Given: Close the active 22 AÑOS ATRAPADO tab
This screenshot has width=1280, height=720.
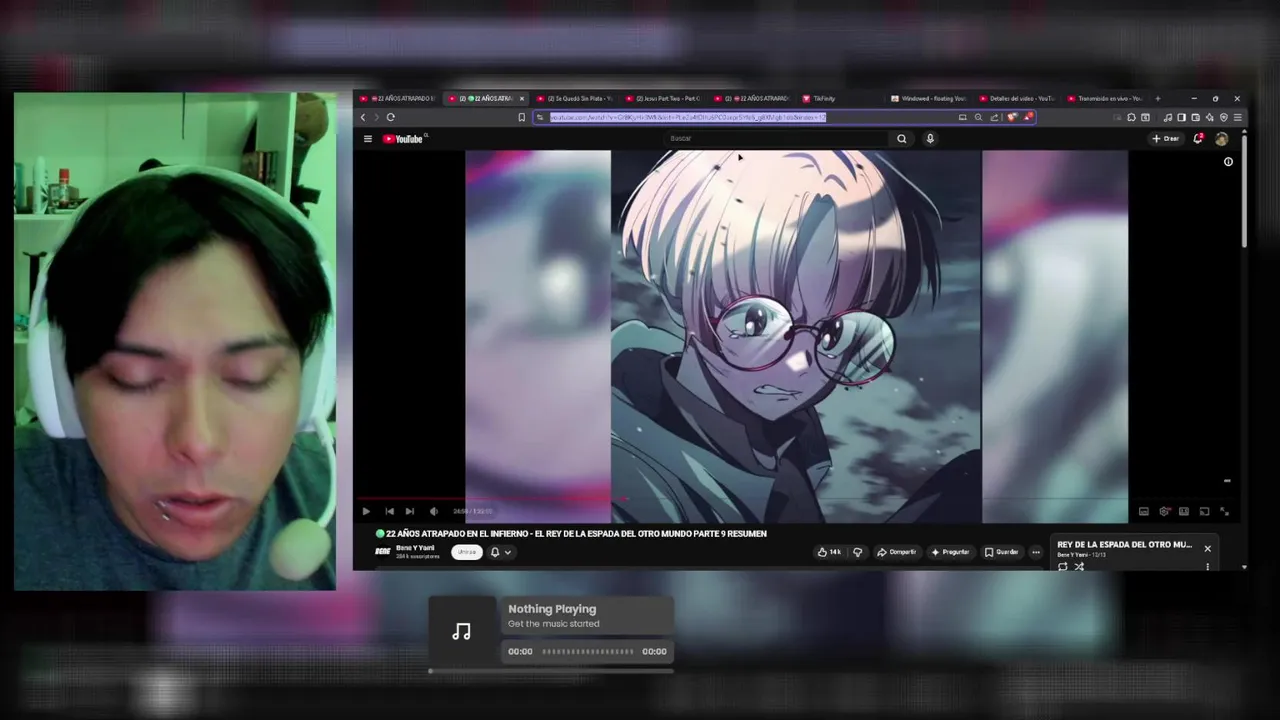Looking at the screenshot, I should click(x=522, y=98).
